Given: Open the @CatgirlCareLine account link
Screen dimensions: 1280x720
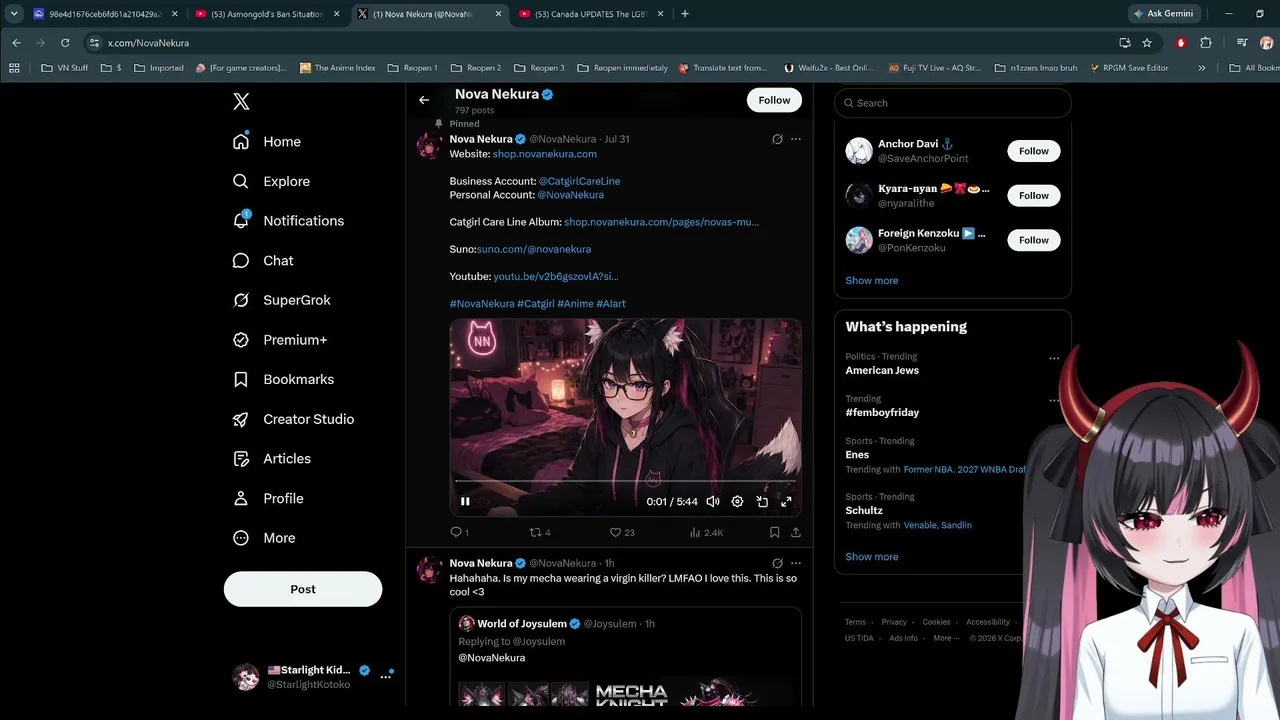Looking at the screenshot, I should pos(579,181).
